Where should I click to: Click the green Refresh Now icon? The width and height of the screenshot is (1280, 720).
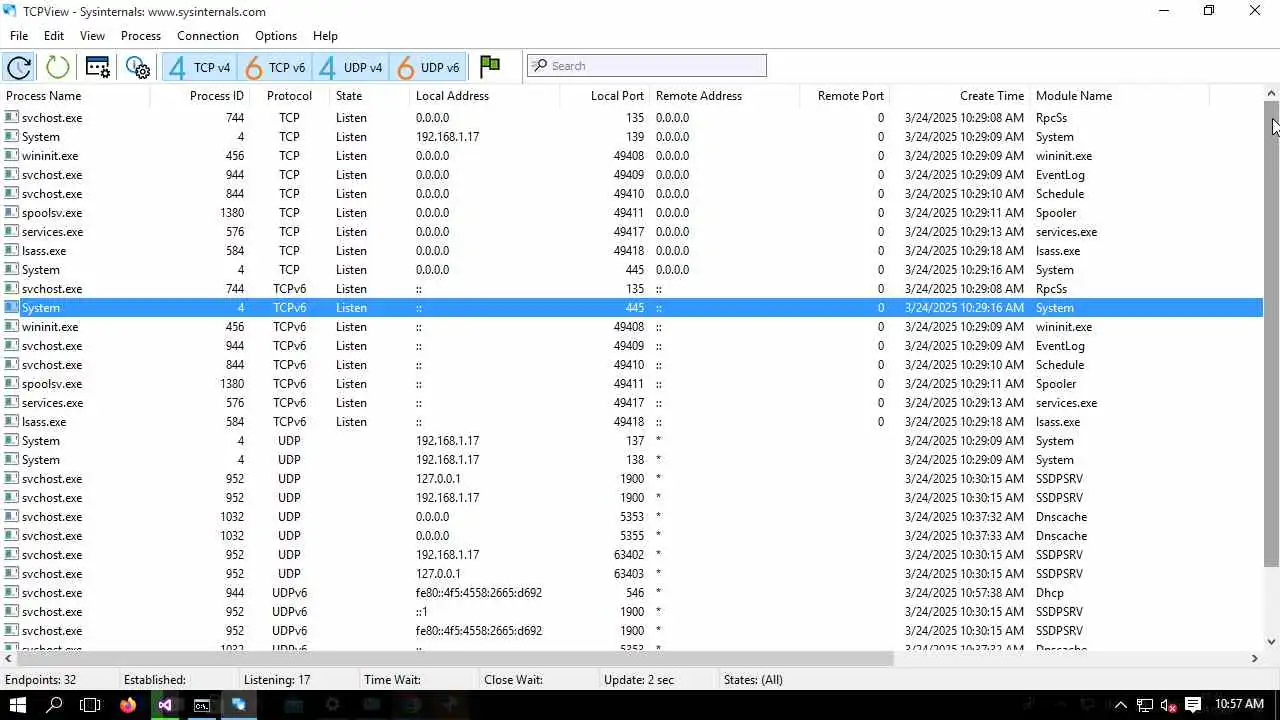[58, 67]
